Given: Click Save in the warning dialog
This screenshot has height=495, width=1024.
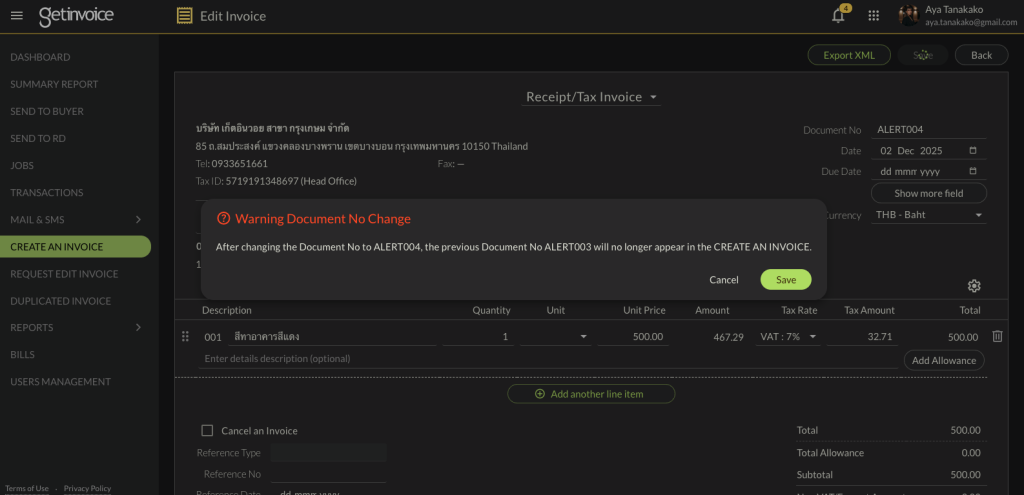Looking at the screenshot, I should [785, 280].
